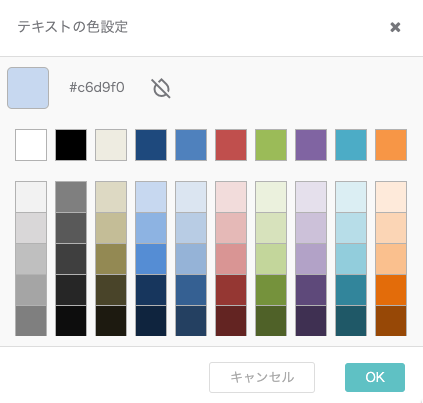Click the hex code field #c6d9f0
The image size is (423, 403).
[x=97, y=88]
